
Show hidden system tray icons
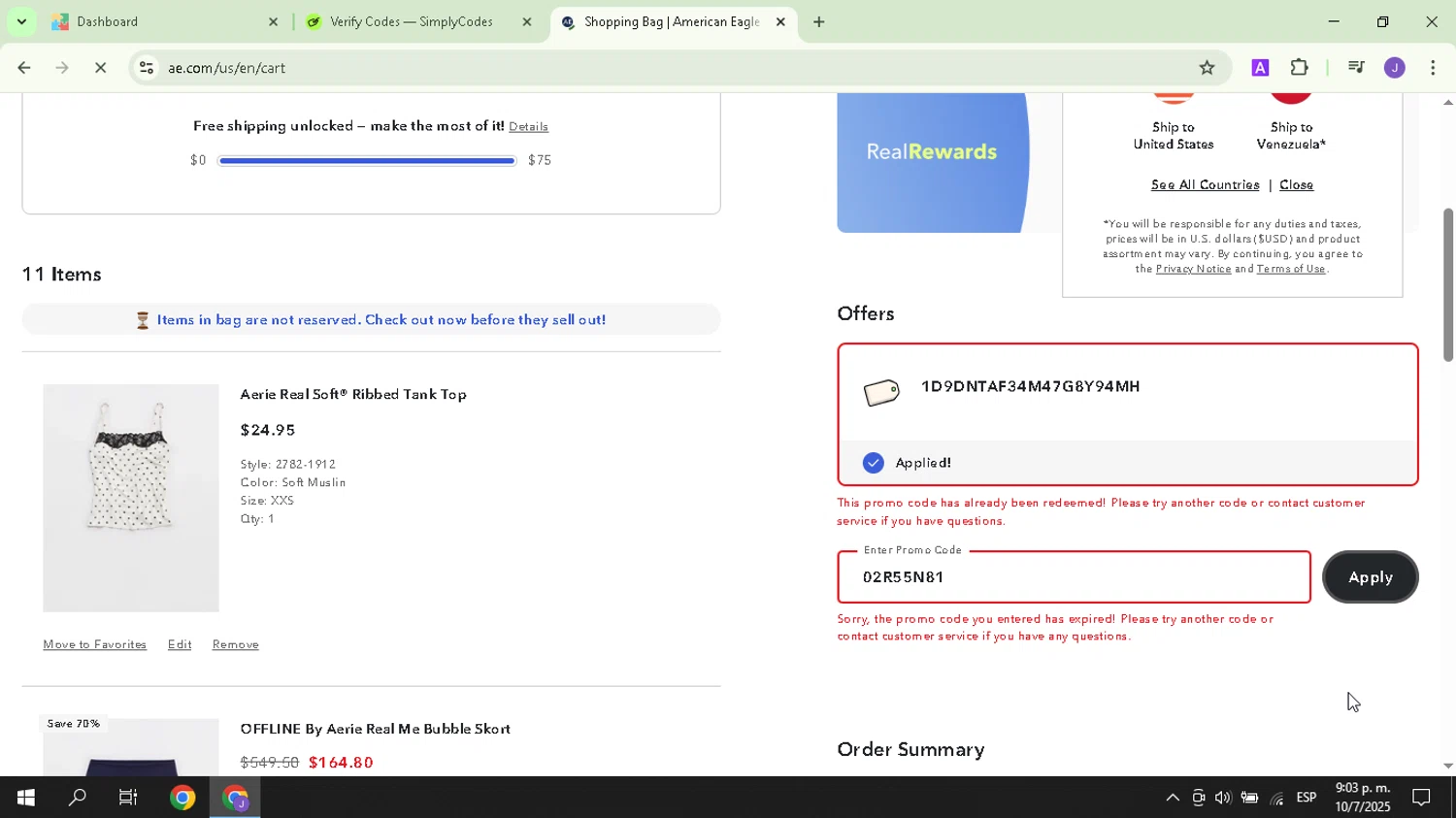1173,798
